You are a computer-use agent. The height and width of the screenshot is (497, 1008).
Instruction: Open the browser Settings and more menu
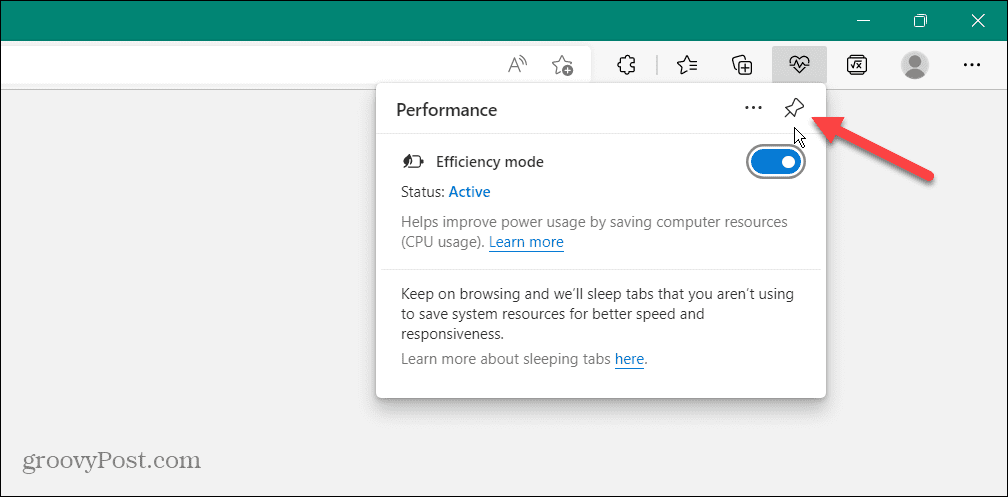(971, 65)
